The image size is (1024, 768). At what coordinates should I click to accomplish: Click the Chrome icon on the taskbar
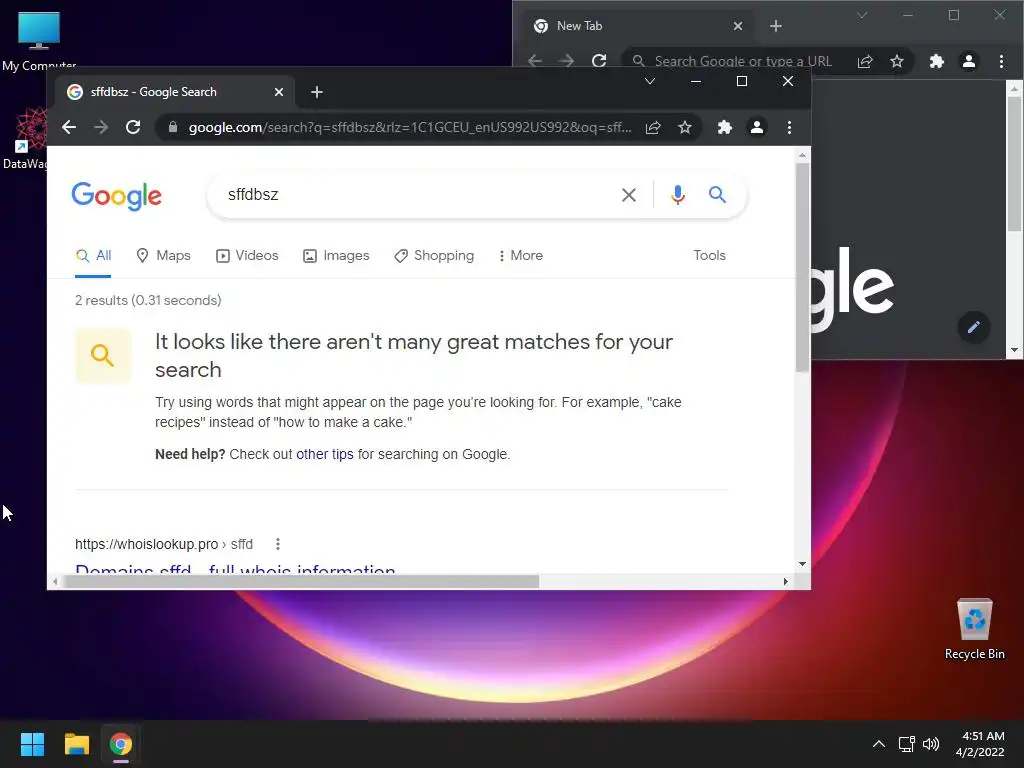point(121,744)
